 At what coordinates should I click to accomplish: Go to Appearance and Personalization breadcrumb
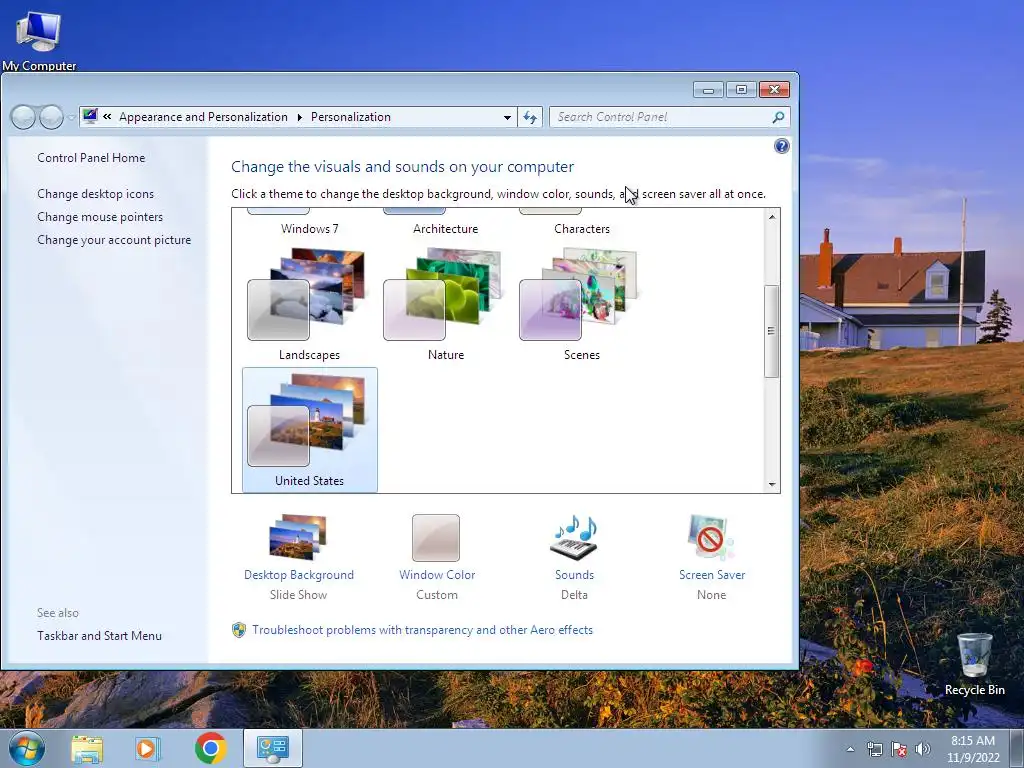pyautogui.click(x=203, y=117)
